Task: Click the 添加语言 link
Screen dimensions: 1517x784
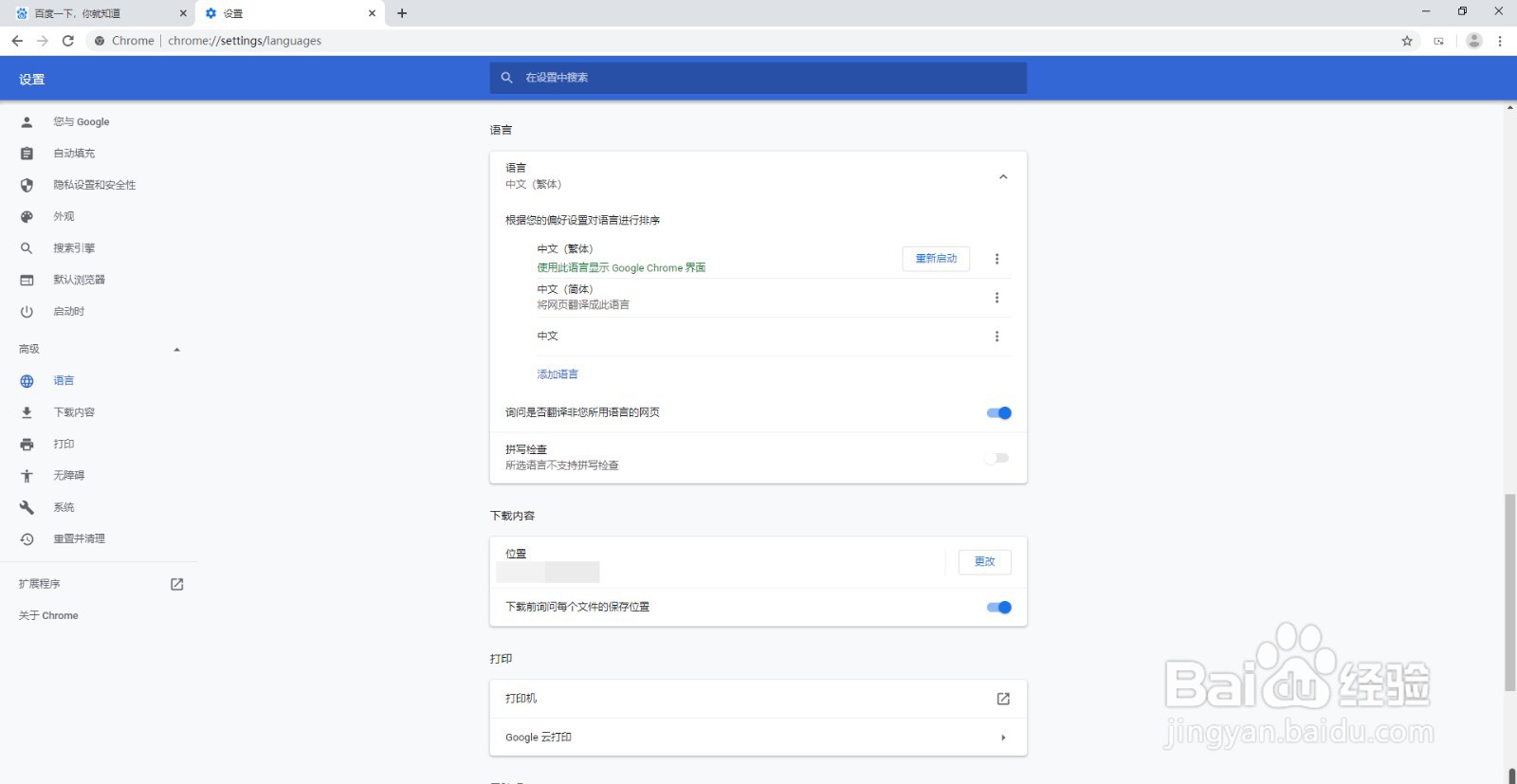Action: tap(557, 374)
